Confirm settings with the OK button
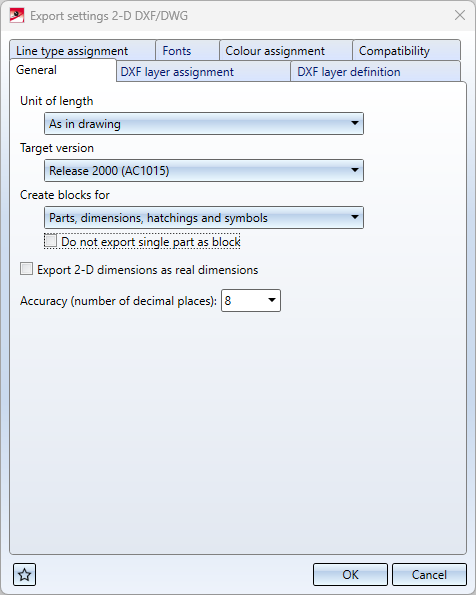 (x=350, y=575)
